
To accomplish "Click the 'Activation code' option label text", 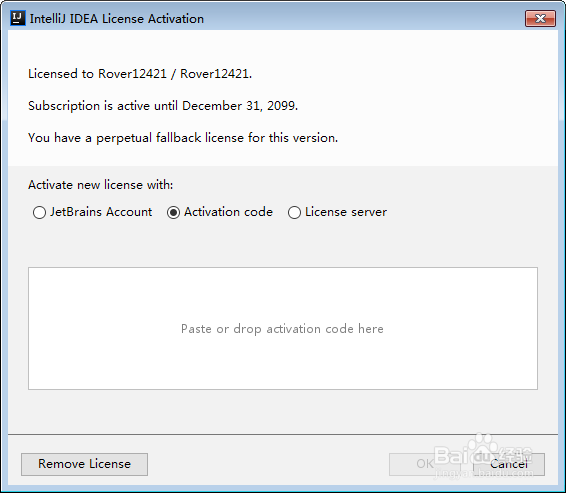I will pyautogui.click(x=228, y=212).
